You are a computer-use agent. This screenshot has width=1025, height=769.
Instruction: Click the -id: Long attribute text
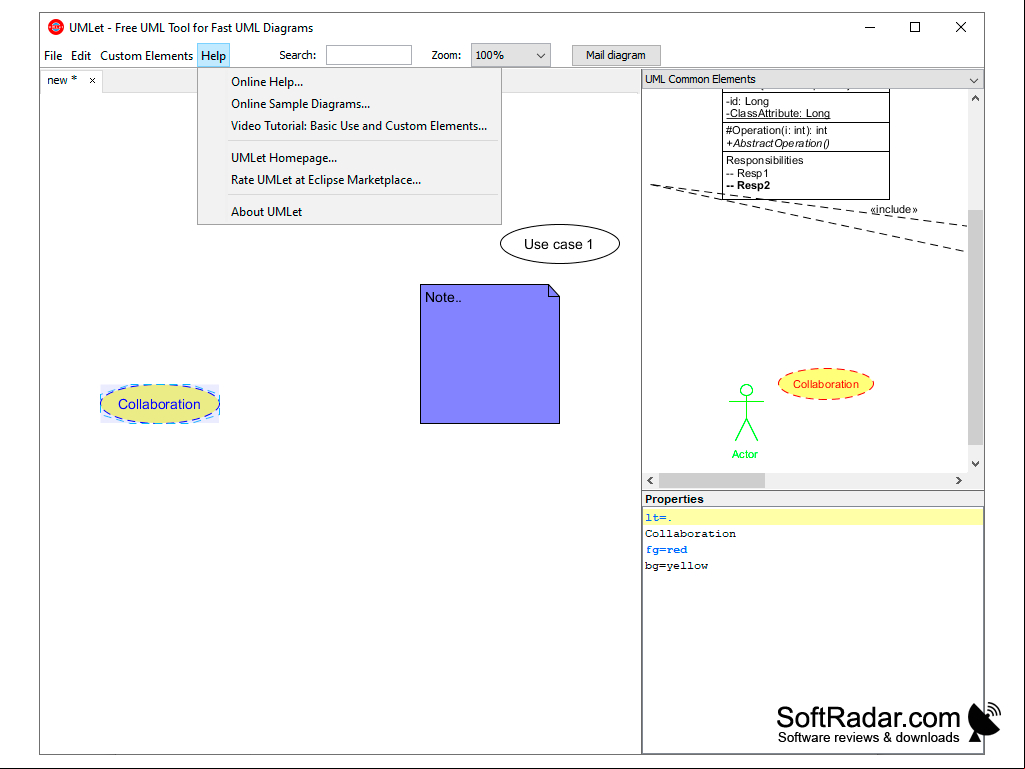[x=747, y=101]
